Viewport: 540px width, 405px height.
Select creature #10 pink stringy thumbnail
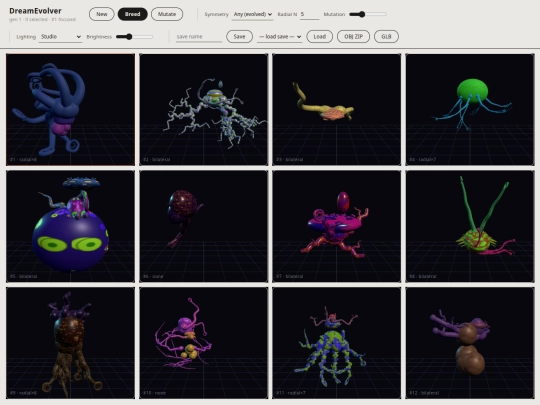204,343
